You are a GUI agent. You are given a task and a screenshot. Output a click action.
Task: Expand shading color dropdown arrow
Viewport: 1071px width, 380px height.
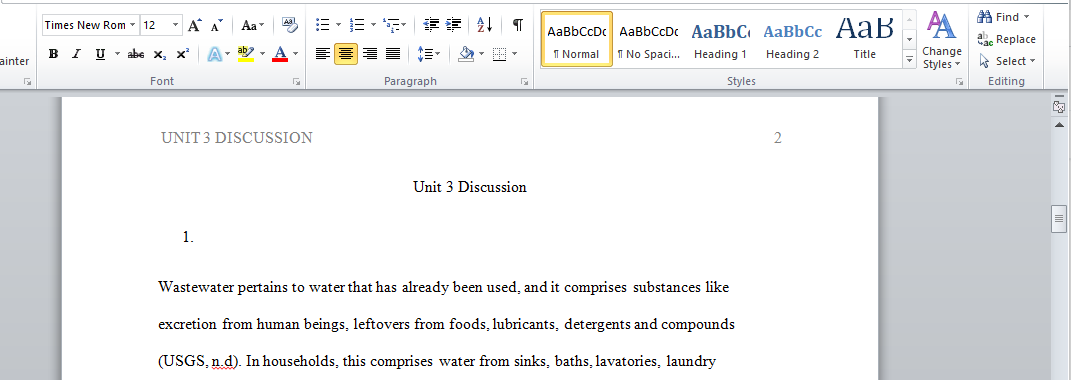[x=481, y=54]
